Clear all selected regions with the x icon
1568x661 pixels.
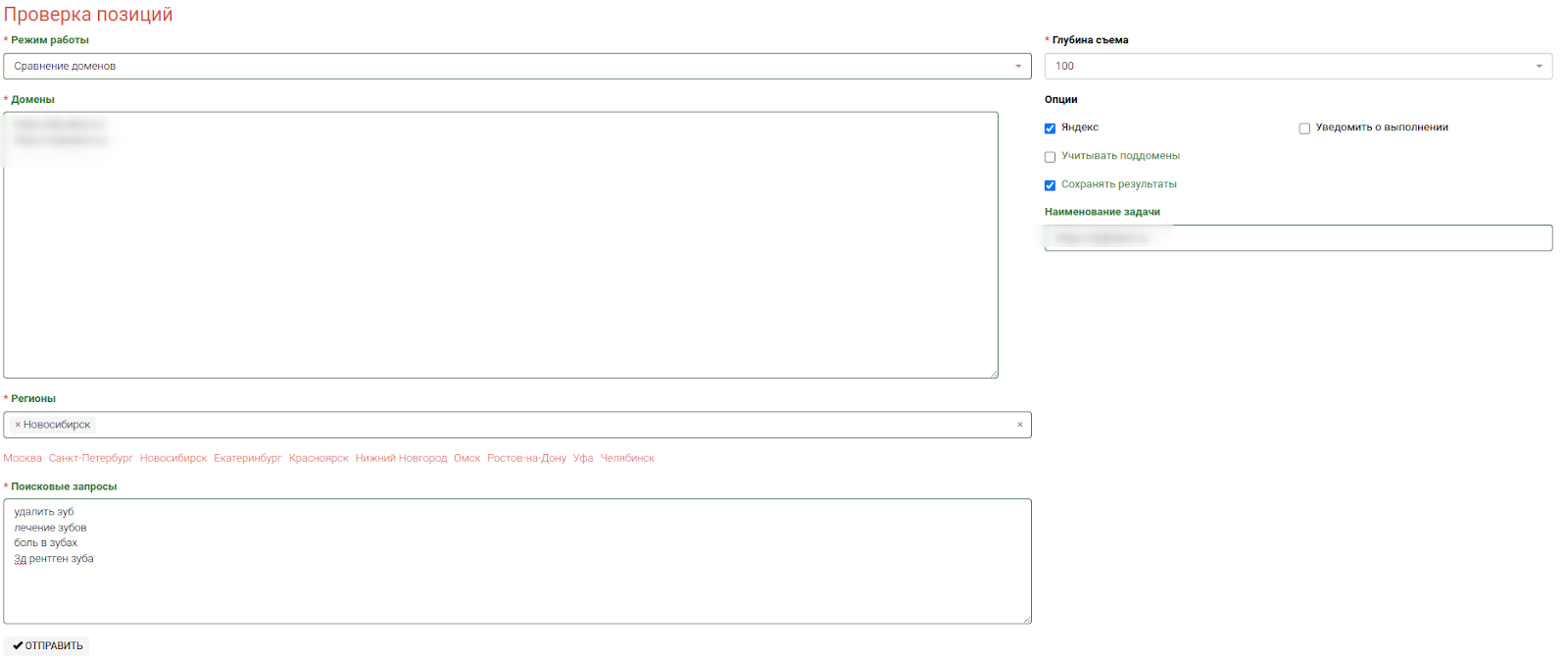tap(1019, 425)
